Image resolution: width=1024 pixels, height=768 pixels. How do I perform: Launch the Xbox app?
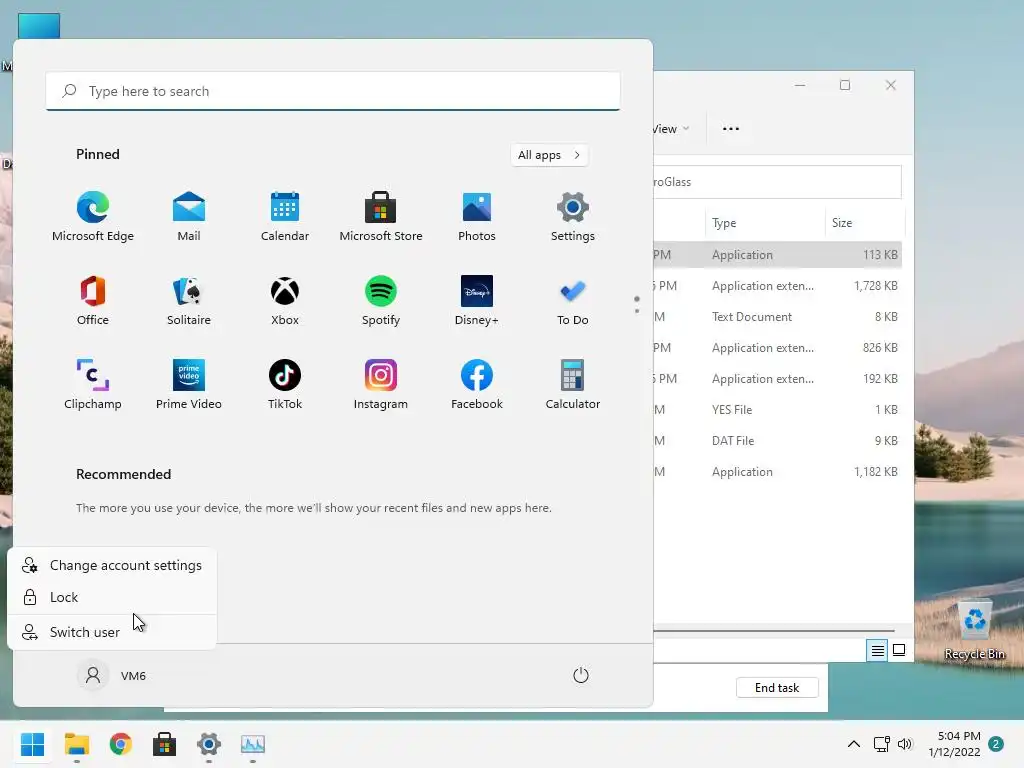(285, 300)
